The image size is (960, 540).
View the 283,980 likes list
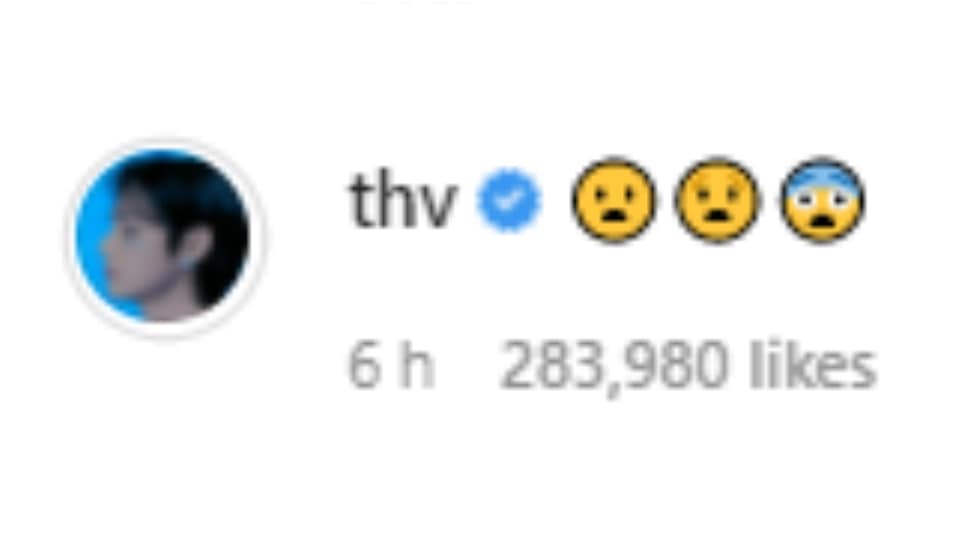(688, 367)
